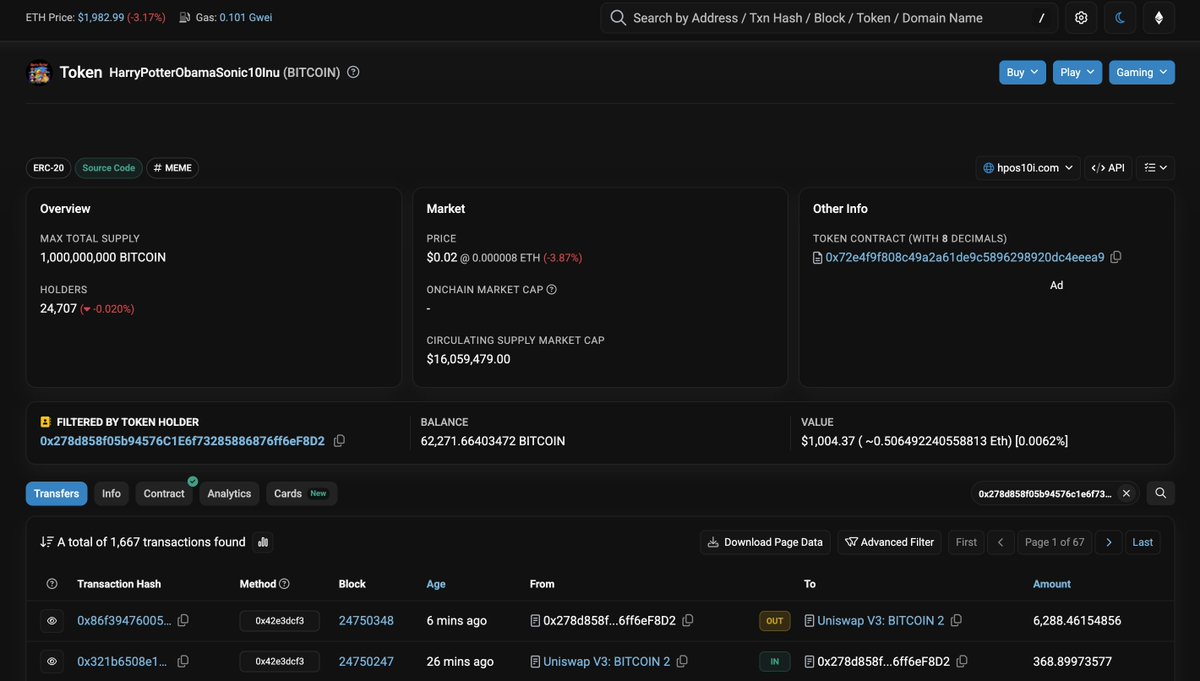Click Onchain Market Cap help icon
This screenshot has height=681, width=1200.
(551, 290)
